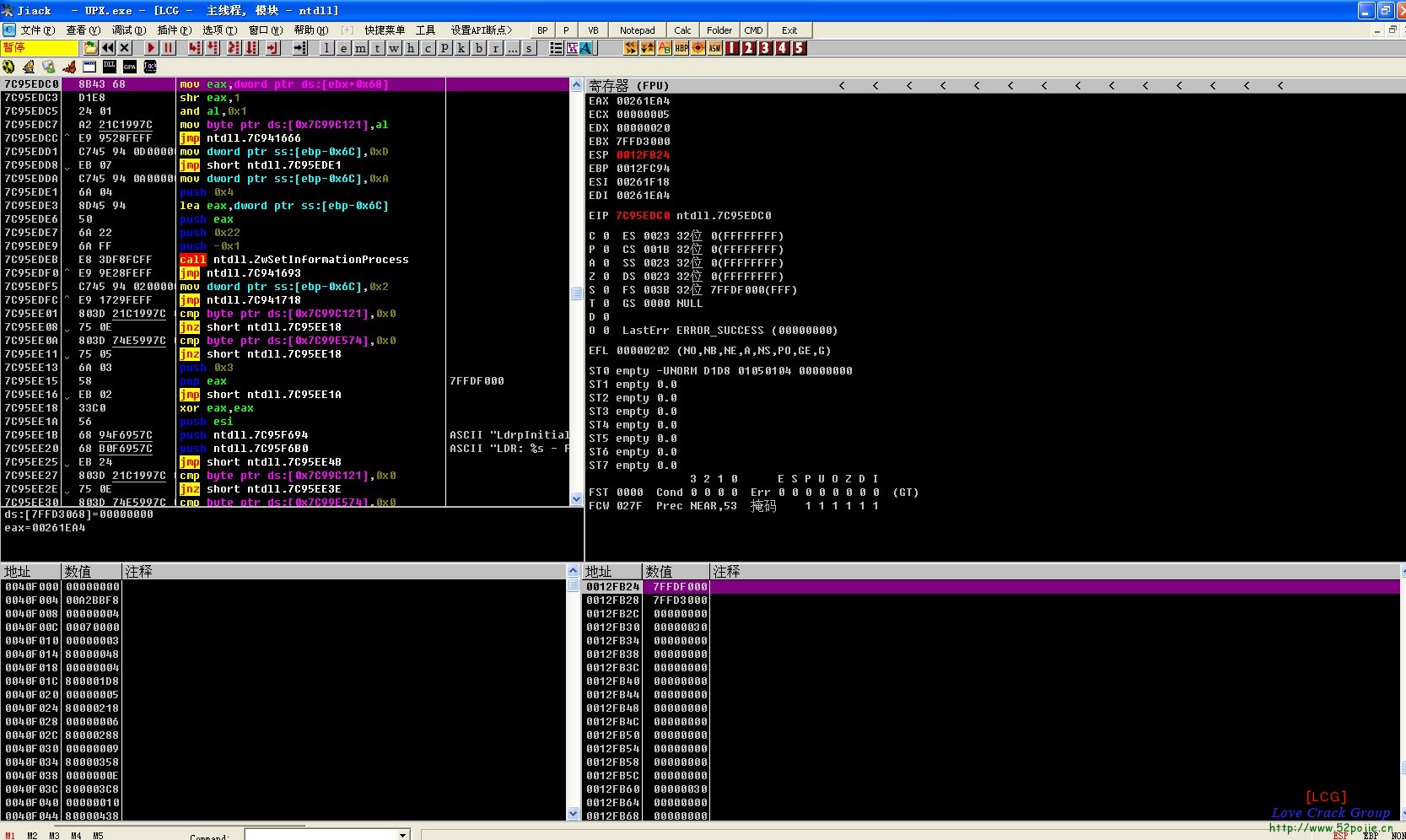Open the 工具 menu

tap(425, 30)
